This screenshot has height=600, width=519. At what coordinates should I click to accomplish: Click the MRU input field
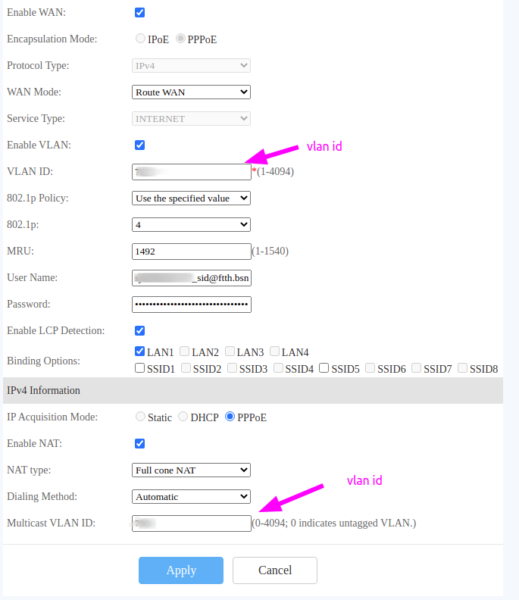(191, 251)
